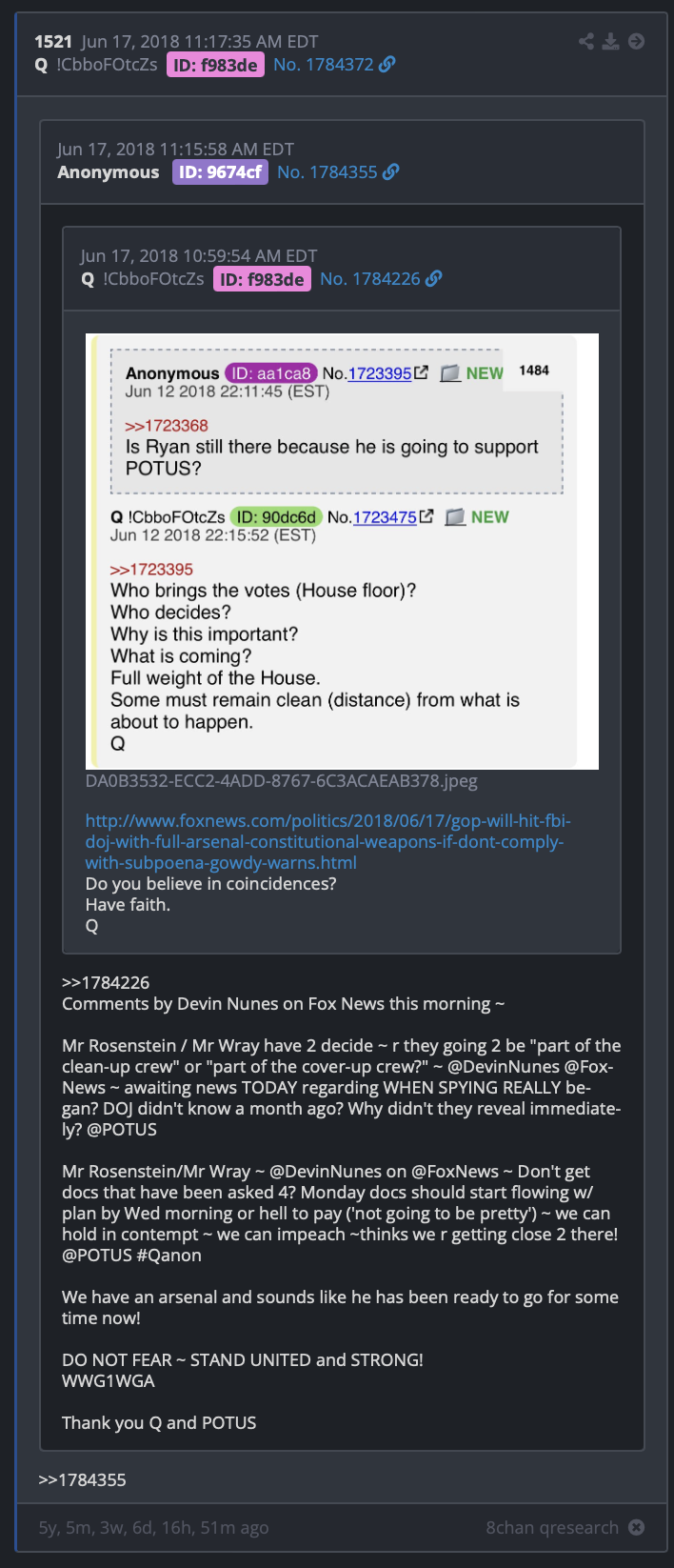674x1568 pixels.
Task: Click the circled x icon beside 8chan qresearch
Action: pyautogui.click(x=637, y=1527)
